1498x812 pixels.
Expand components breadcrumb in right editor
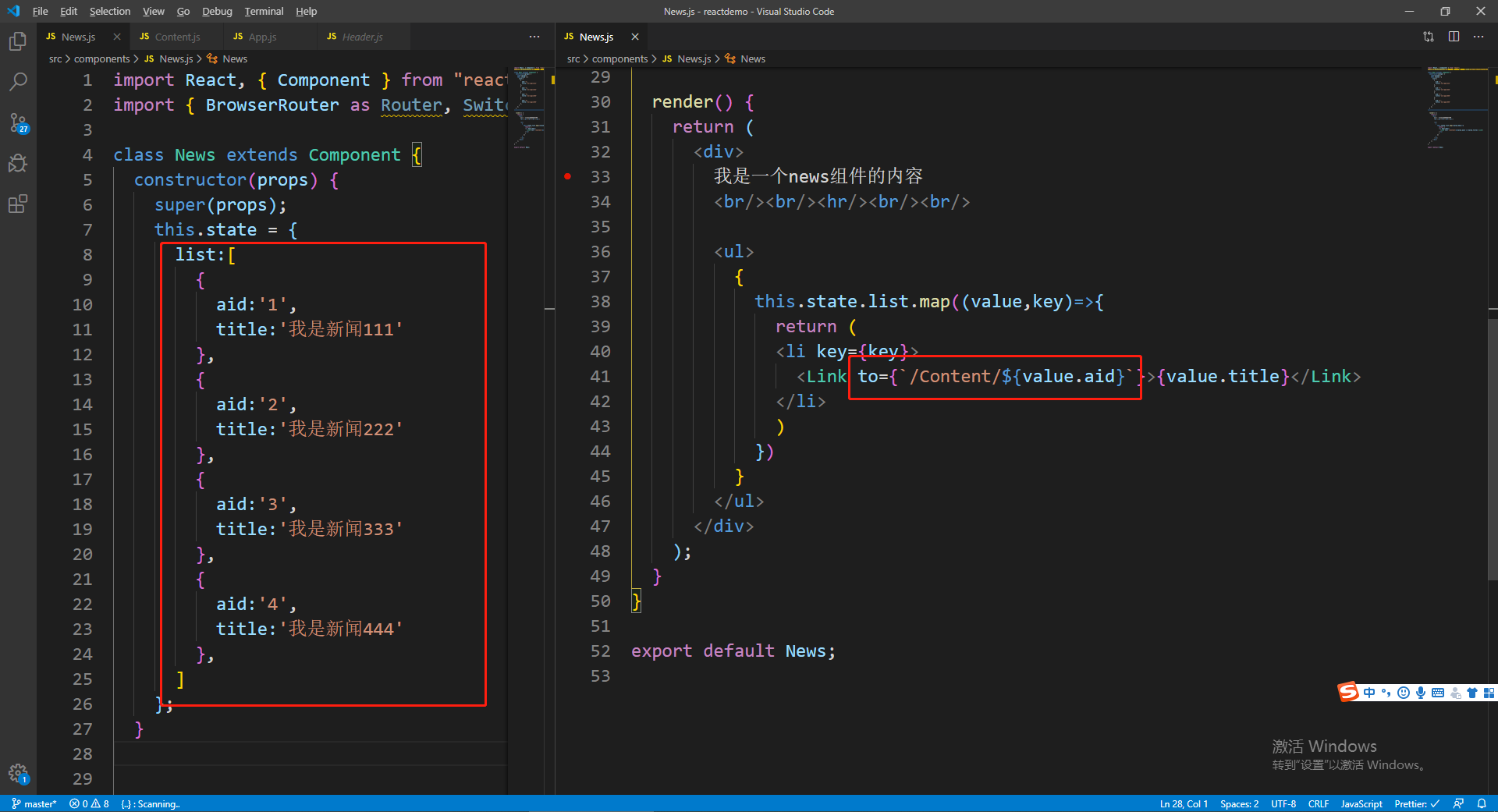click(620, 59)
